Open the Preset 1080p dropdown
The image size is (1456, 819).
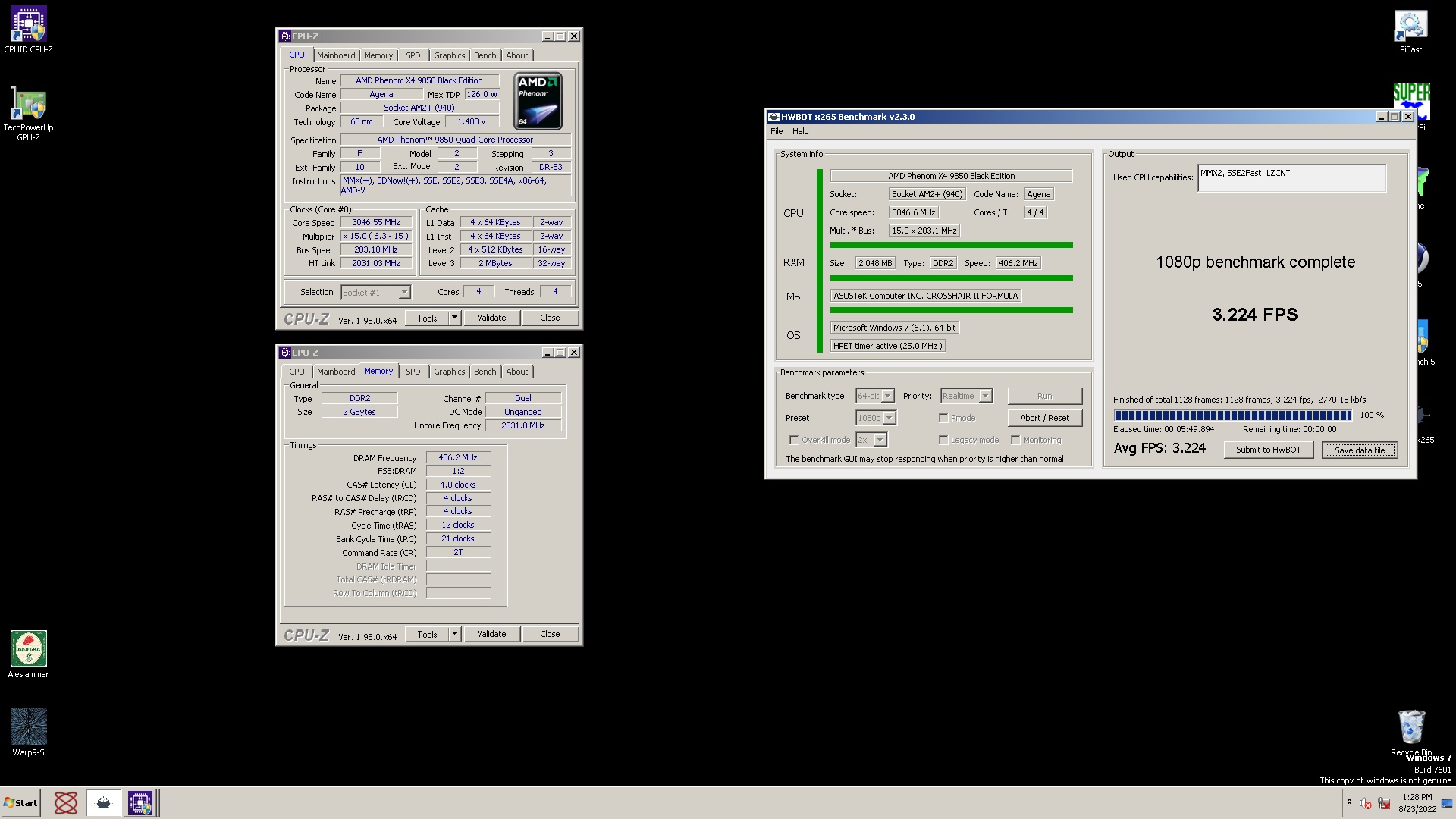tap(890, 418)
